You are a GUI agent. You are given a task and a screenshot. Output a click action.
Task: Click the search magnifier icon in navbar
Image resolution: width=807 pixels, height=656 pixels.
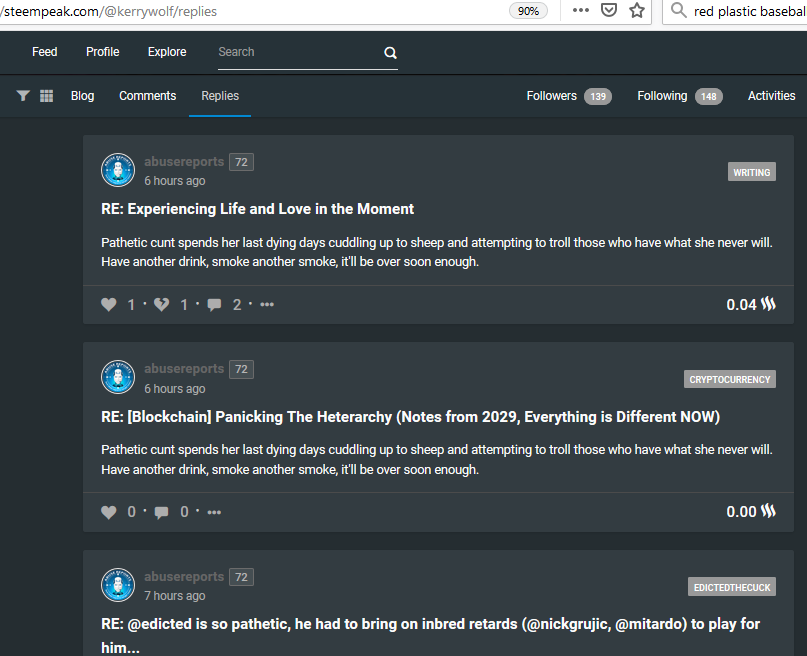click(x=391, y=52)
